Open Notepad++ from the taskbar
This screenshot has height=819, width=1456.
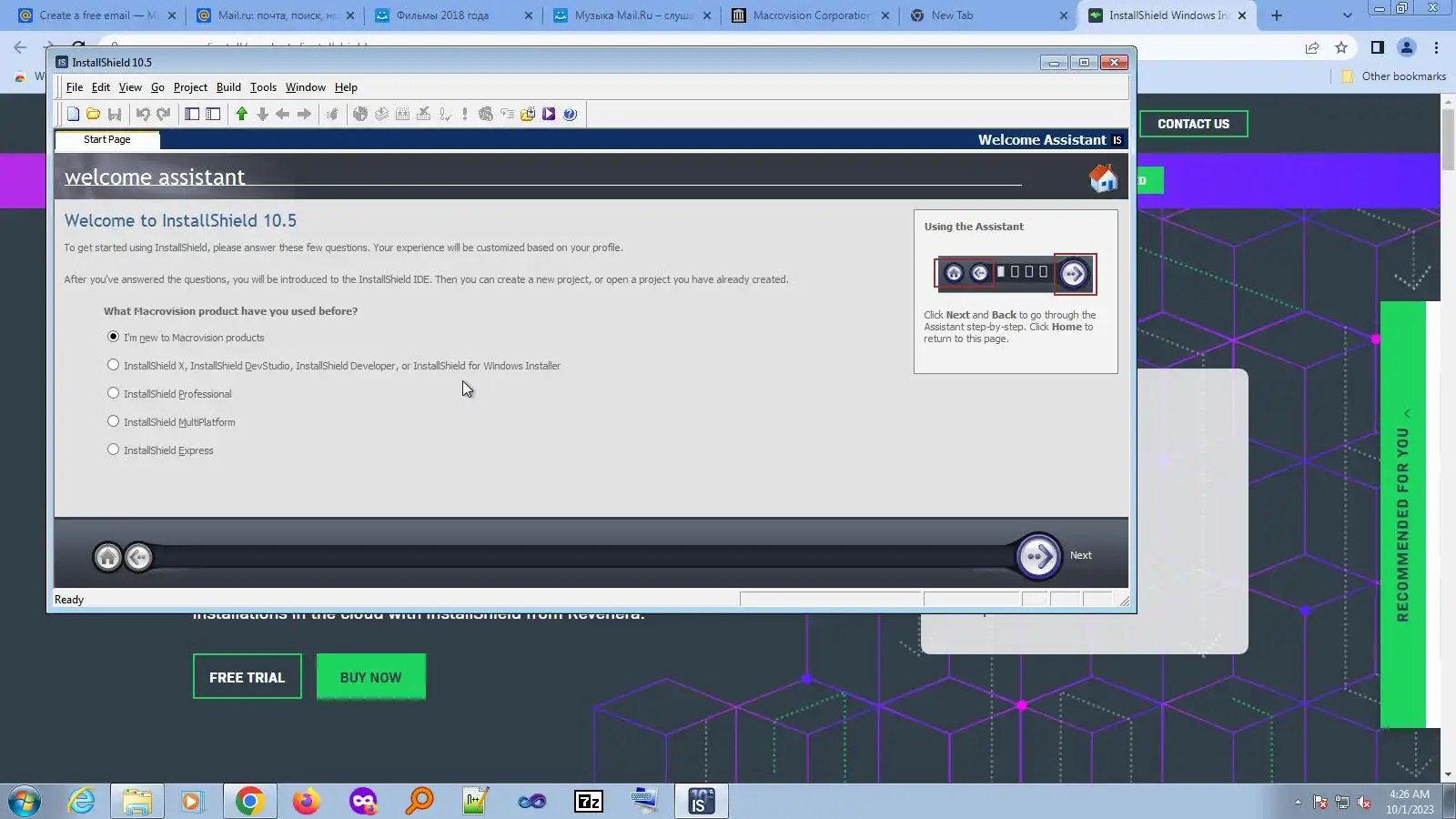point(476,802)
